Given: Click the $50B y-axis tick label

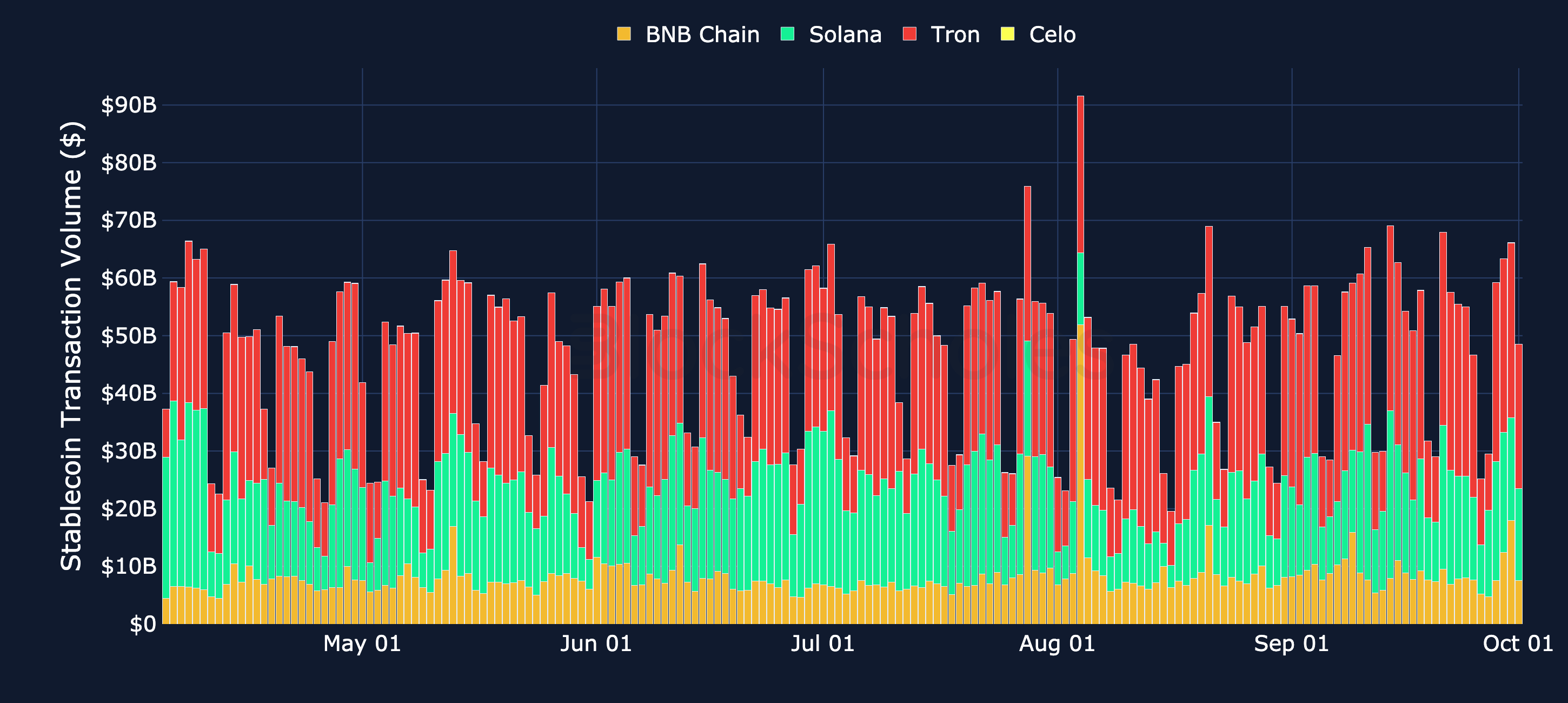Looking at the screenshot, I should (x=129, y=336).
